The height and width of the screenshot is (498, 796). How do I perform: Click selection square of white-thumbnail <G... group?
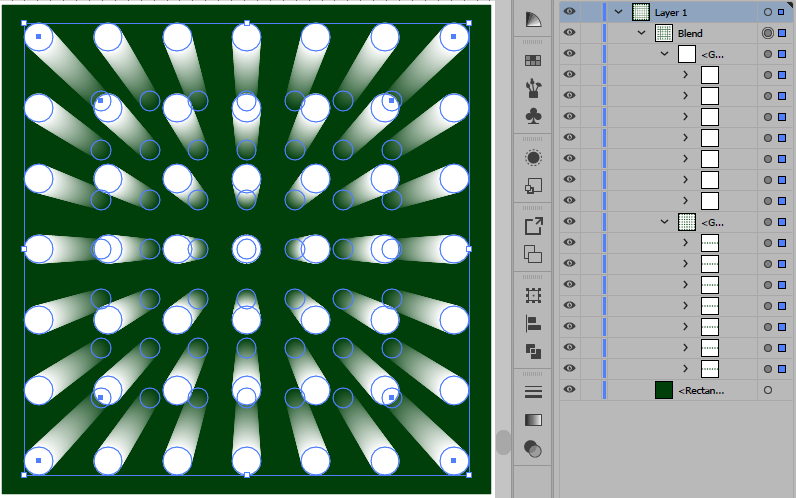click(x=782, y=54)
